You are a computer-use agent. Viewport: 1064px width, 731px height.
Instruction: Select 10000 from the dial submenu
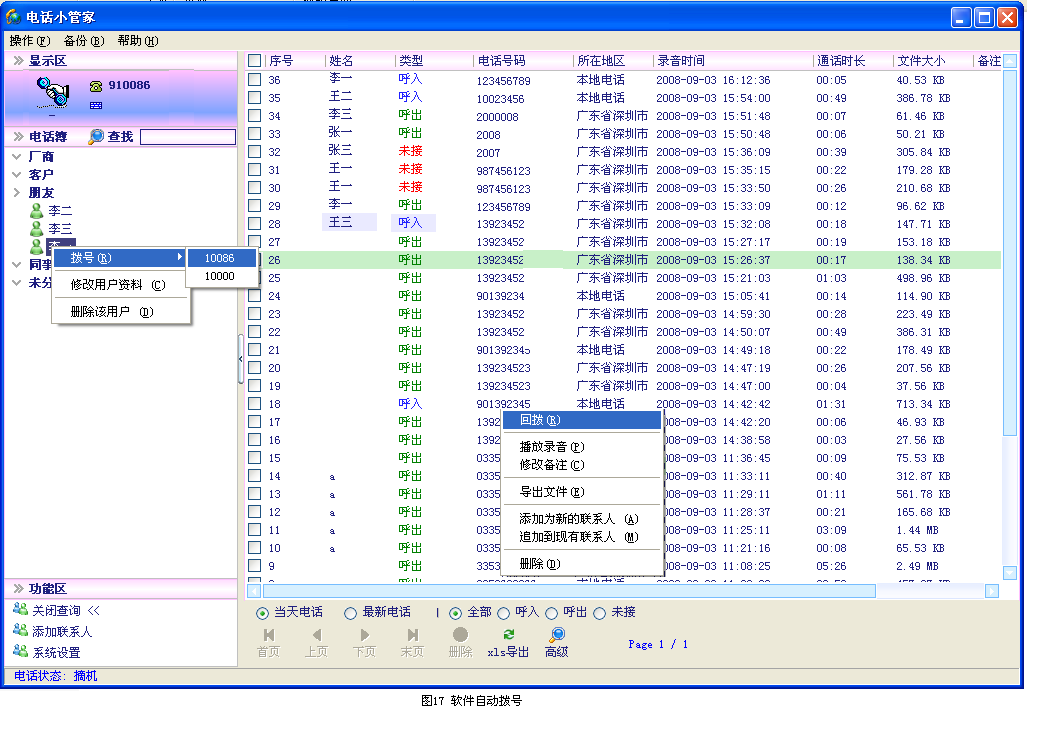point(219,276)
